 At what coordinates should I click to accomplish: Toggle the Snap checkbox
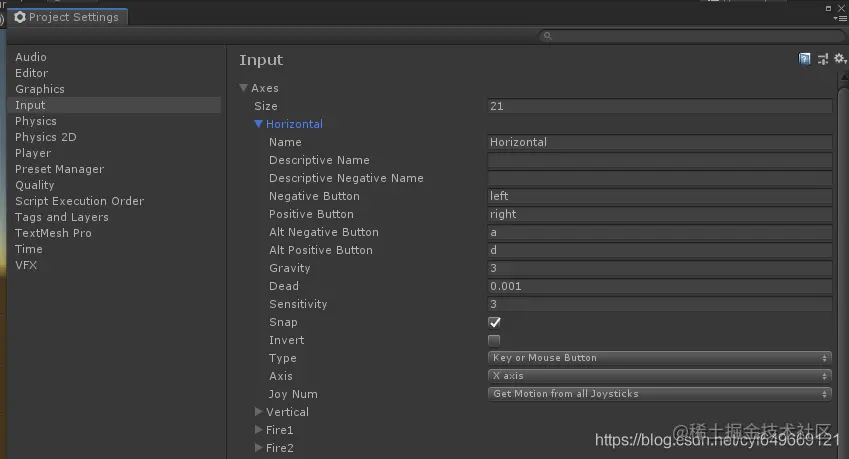click(494, 323)
